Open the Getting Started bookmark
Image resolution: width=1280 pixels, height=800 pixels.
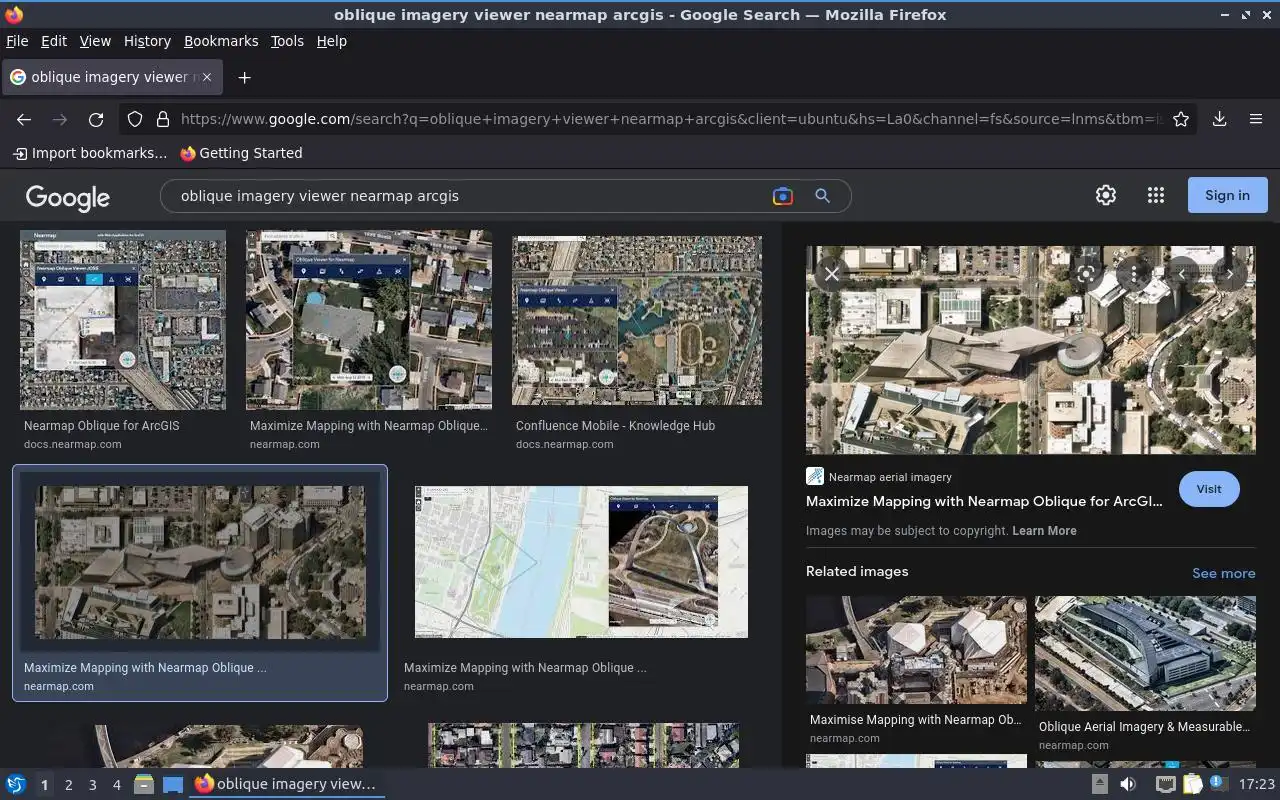[241, 153]
